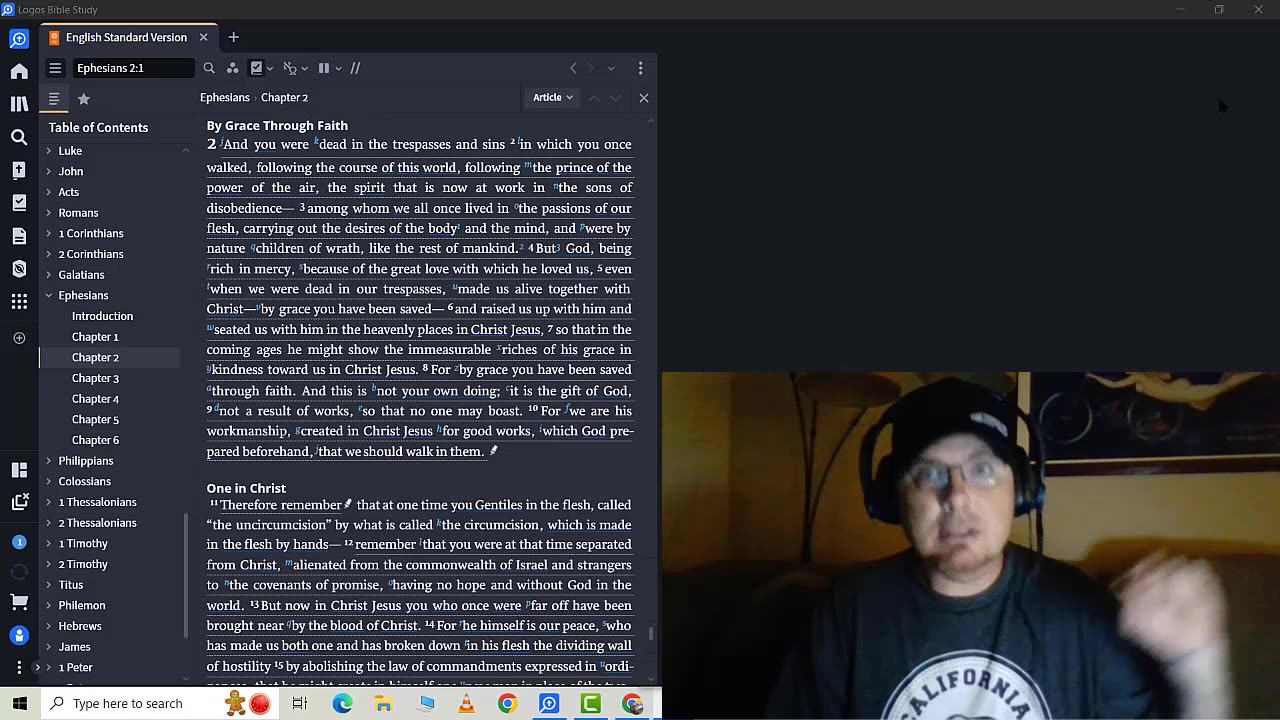Click the add shortcut plus icon in sidebar
Image resolution: width=1280 pixels, height=720 pixels.
19,338
